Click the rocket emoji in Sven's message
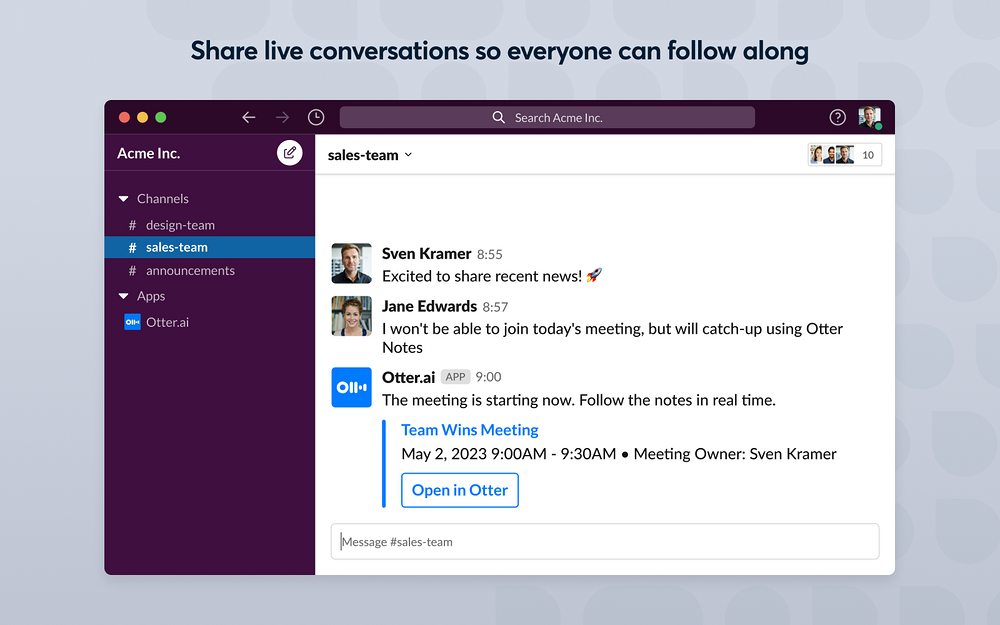1000x625 pixels. pyautogui.click(x=594, y=276)
